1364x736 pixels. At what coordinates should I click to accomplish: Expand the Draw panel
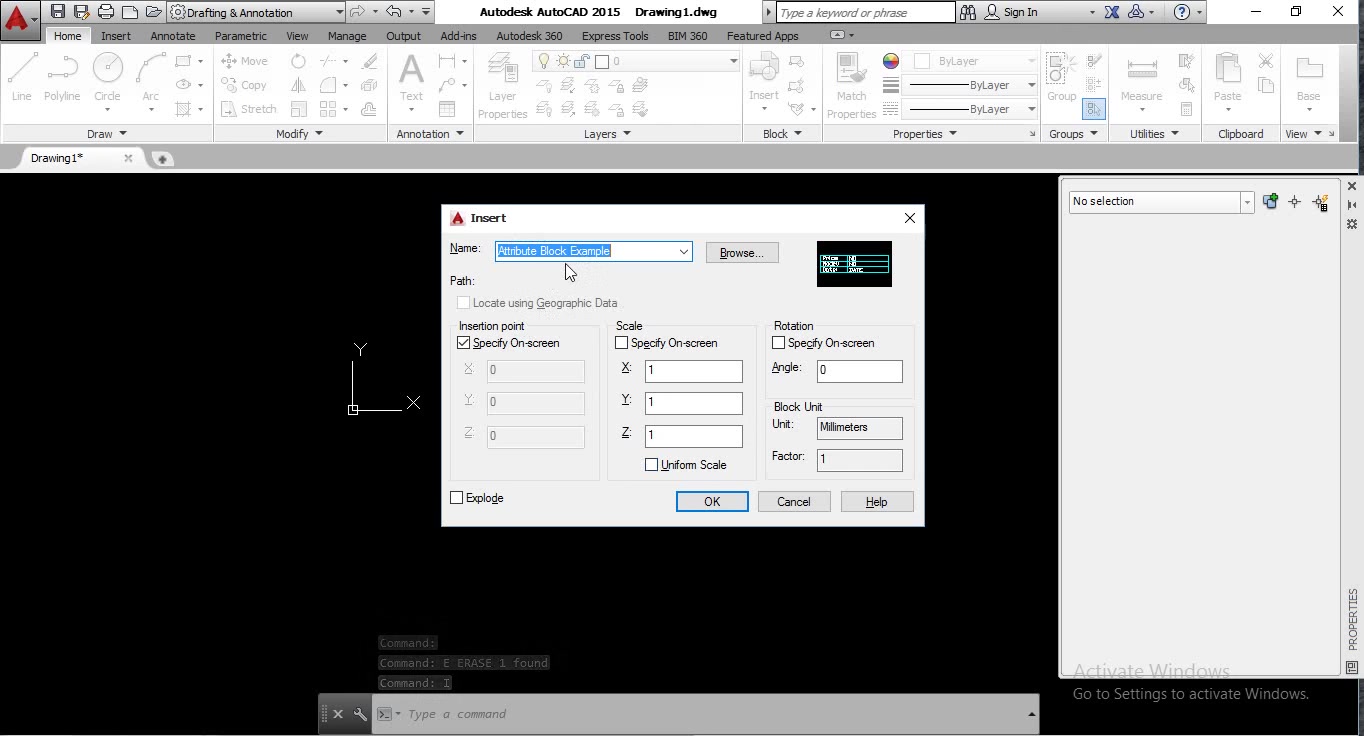(x=106, y=134)
